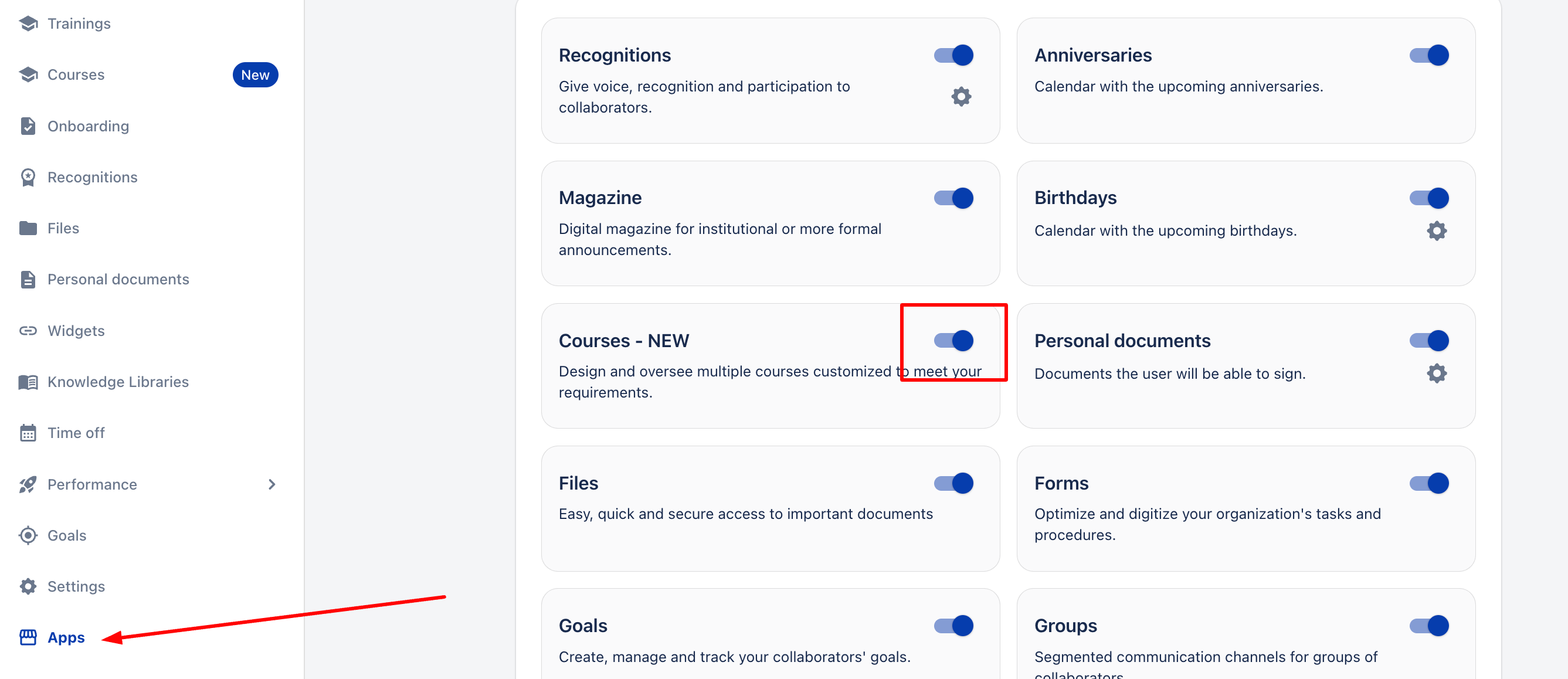Image resolution: width=1568 pixels, height=679 pixels.
Task: Open Personal documents app settings gear
Action: [1437, 373]
